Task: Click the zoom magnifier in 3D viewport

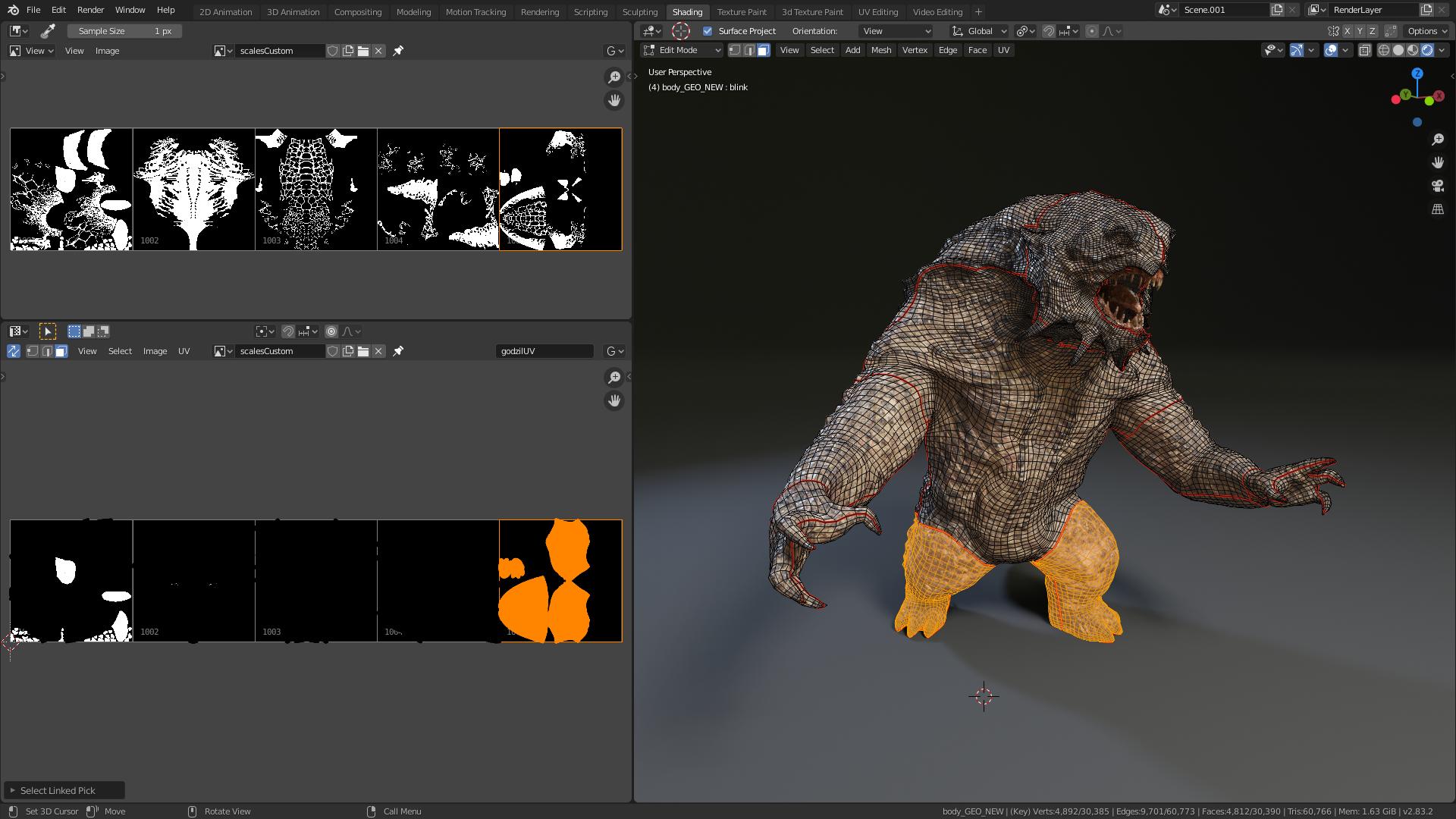Action: pos(1438,140)
